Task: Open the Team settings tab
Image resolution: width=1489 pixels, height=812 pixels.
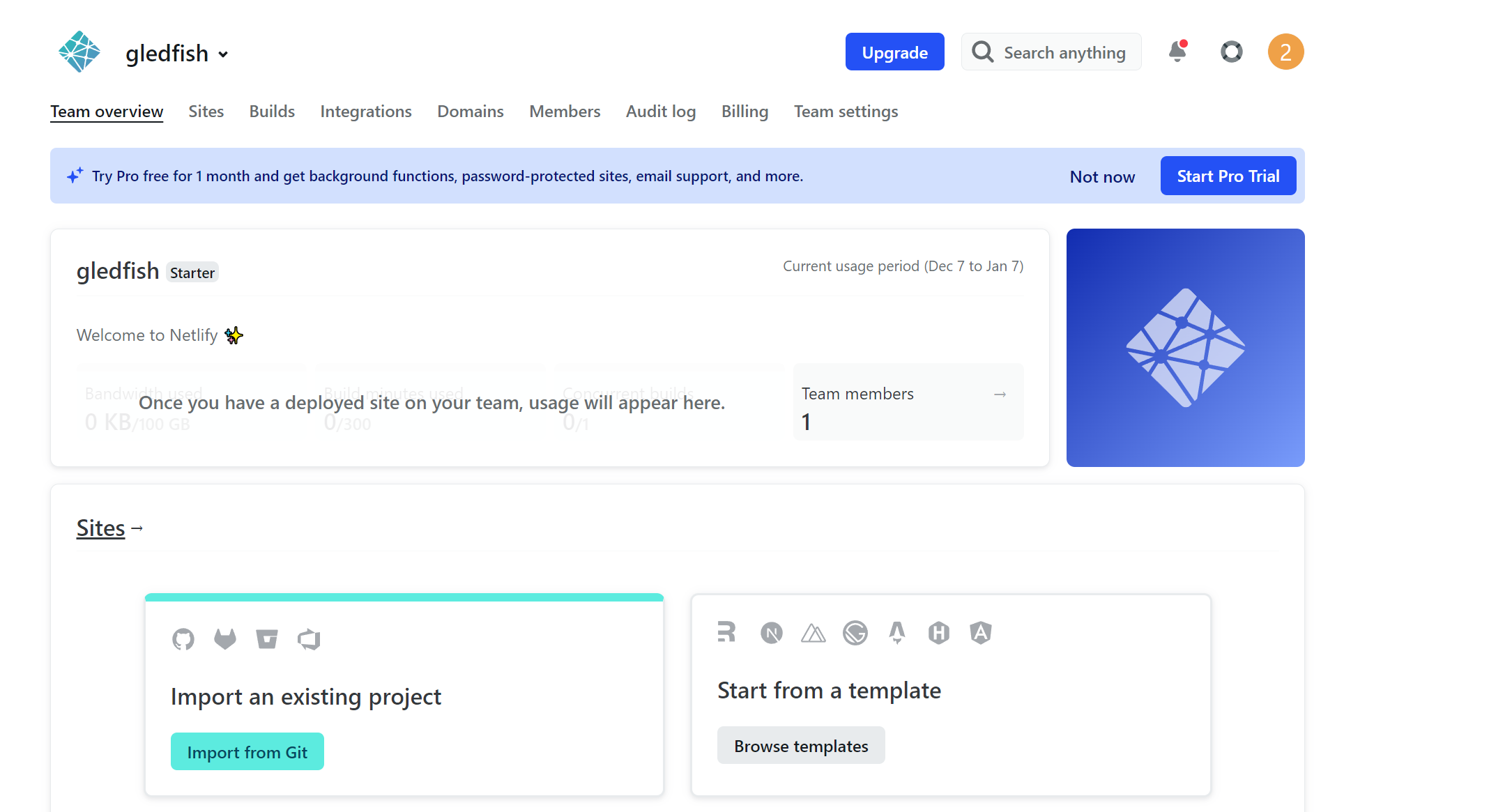Action: coord(846,112)
